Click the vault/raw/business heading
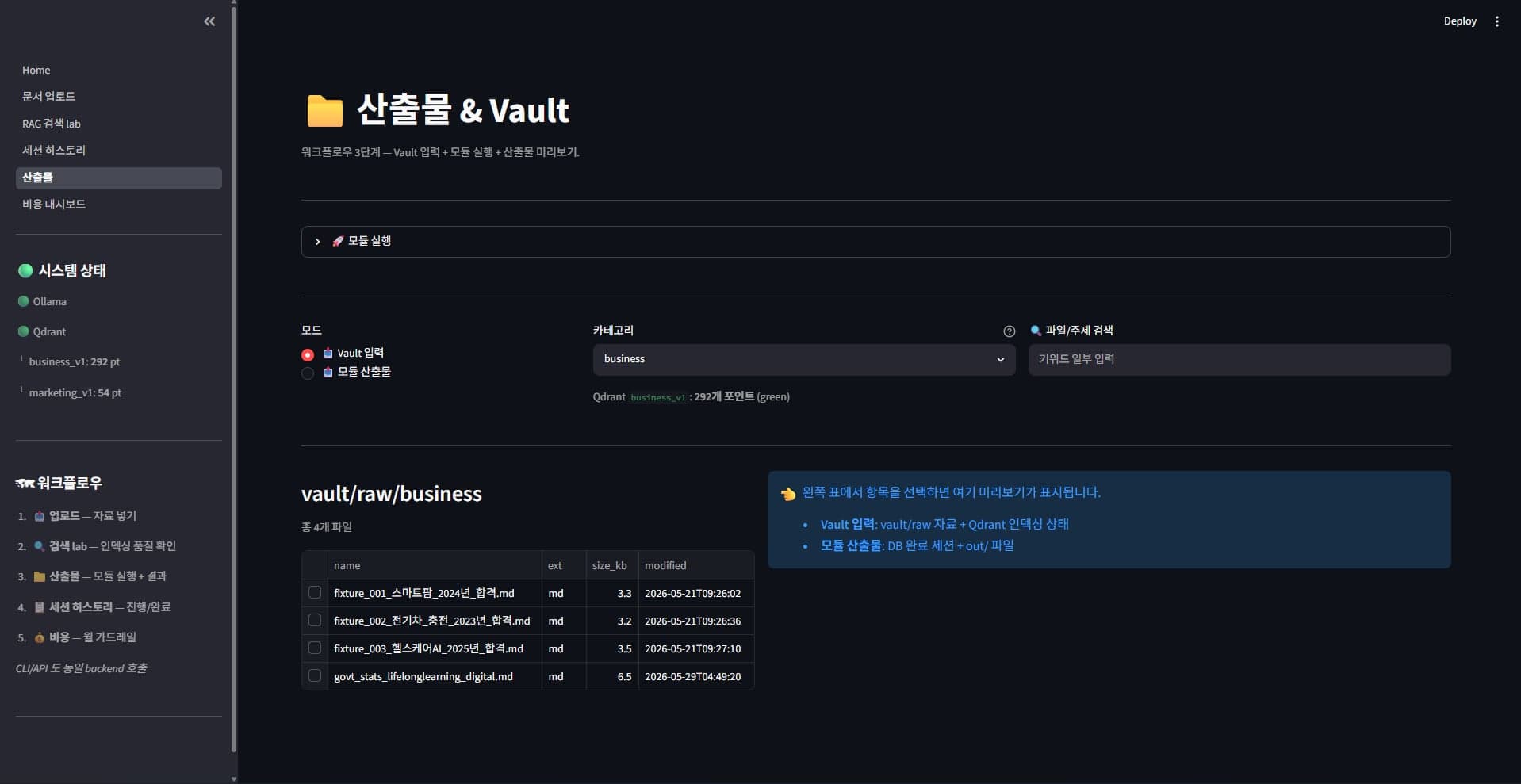1521x784 pixels. point(392,494)
